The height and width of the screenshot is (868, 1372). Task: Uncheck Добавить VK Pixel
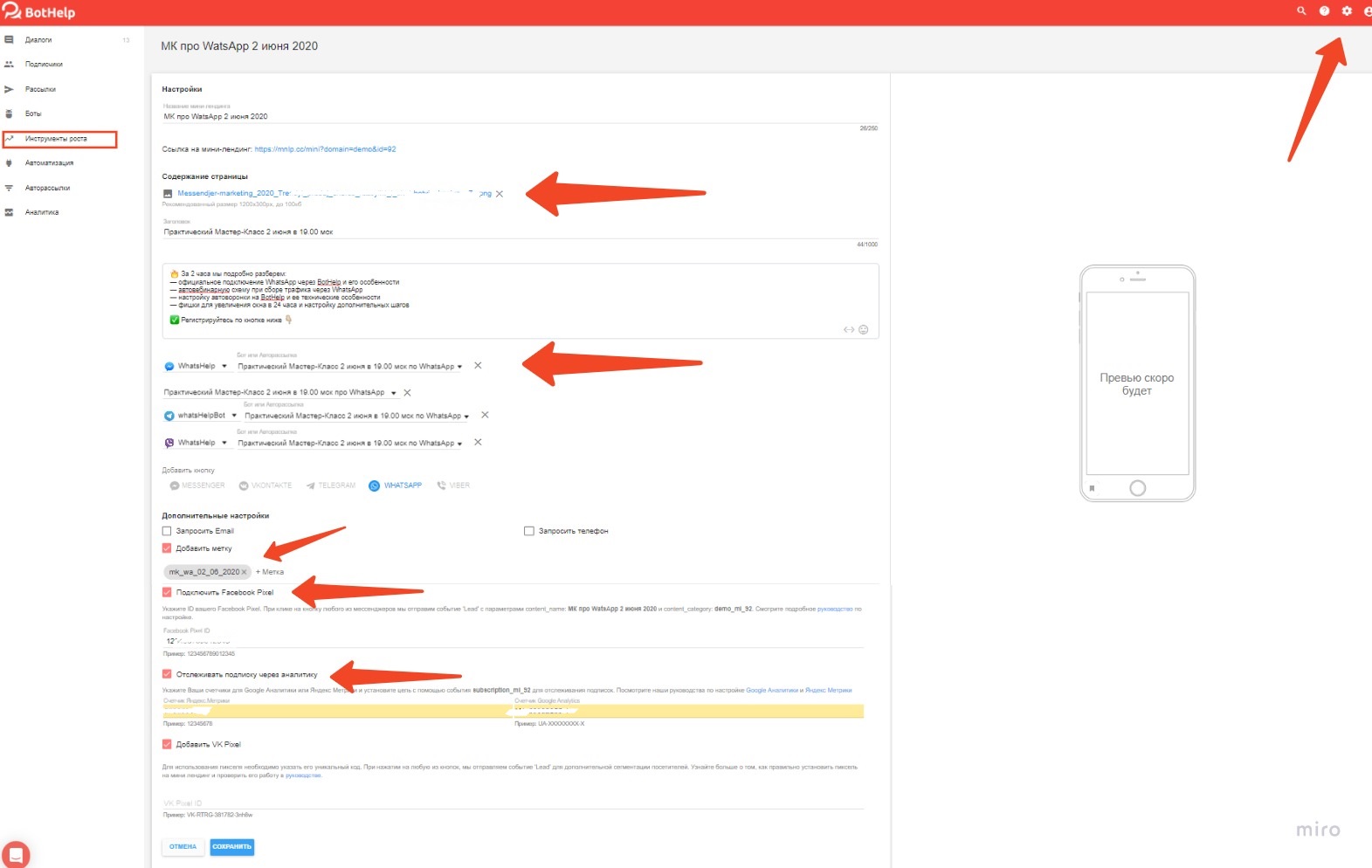167,745
